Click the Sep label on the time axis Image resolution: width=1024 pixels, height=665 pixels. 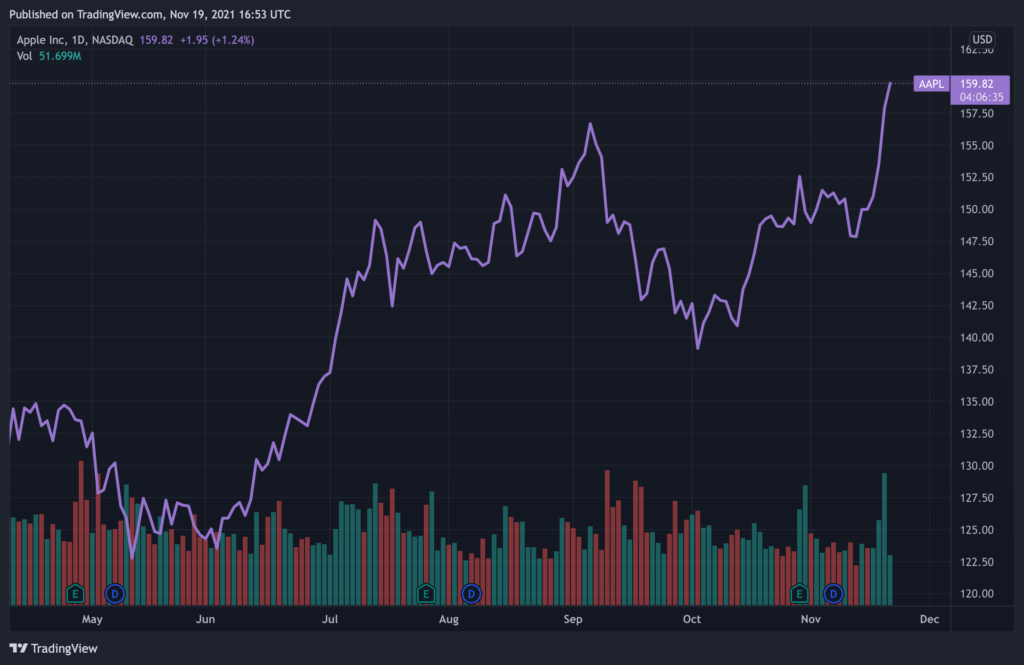tap(573, 619)
